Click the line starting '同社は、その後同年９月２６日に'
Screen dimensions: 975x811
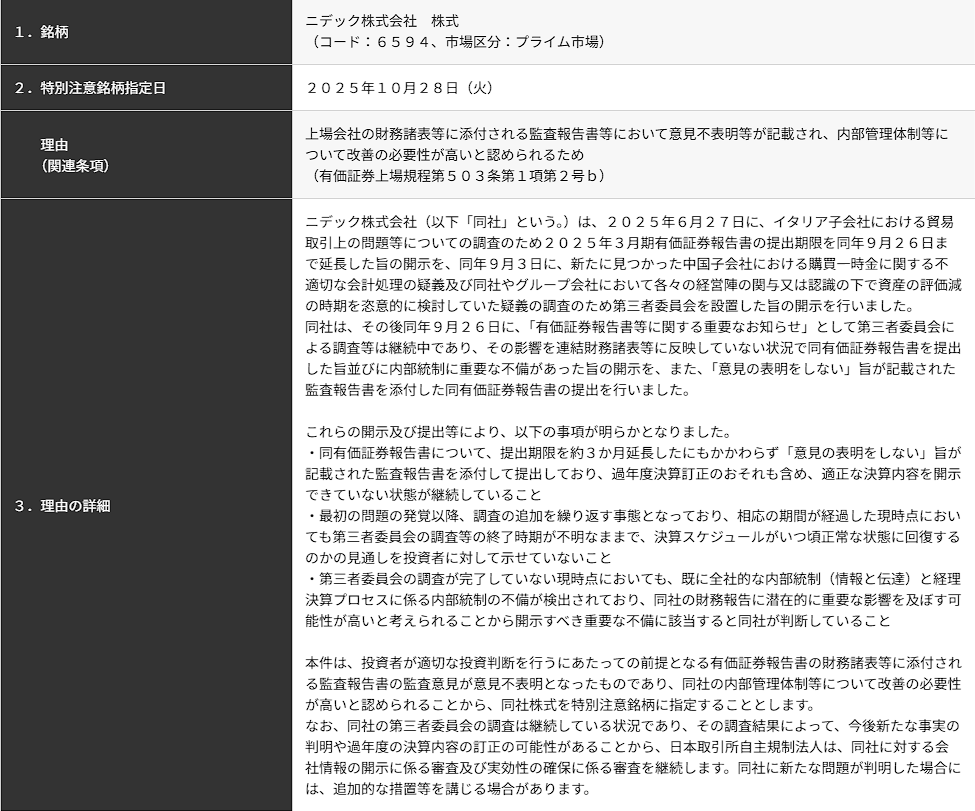click(x=629, y=327)
